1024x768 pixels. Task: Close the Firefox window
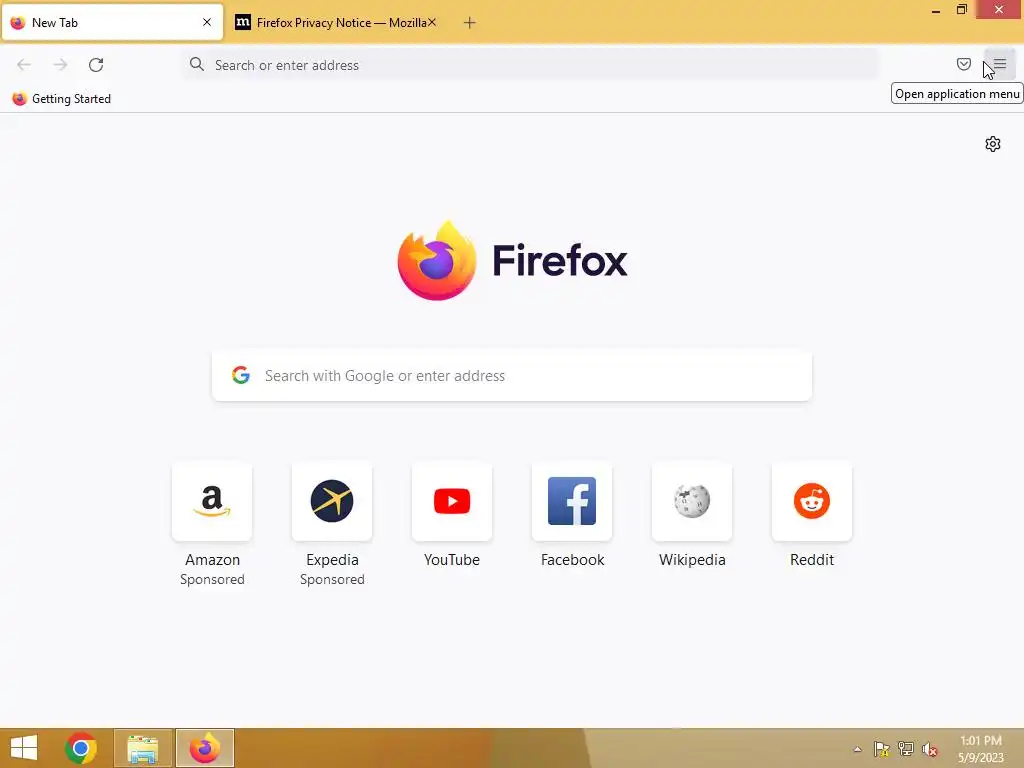(999, 10)
